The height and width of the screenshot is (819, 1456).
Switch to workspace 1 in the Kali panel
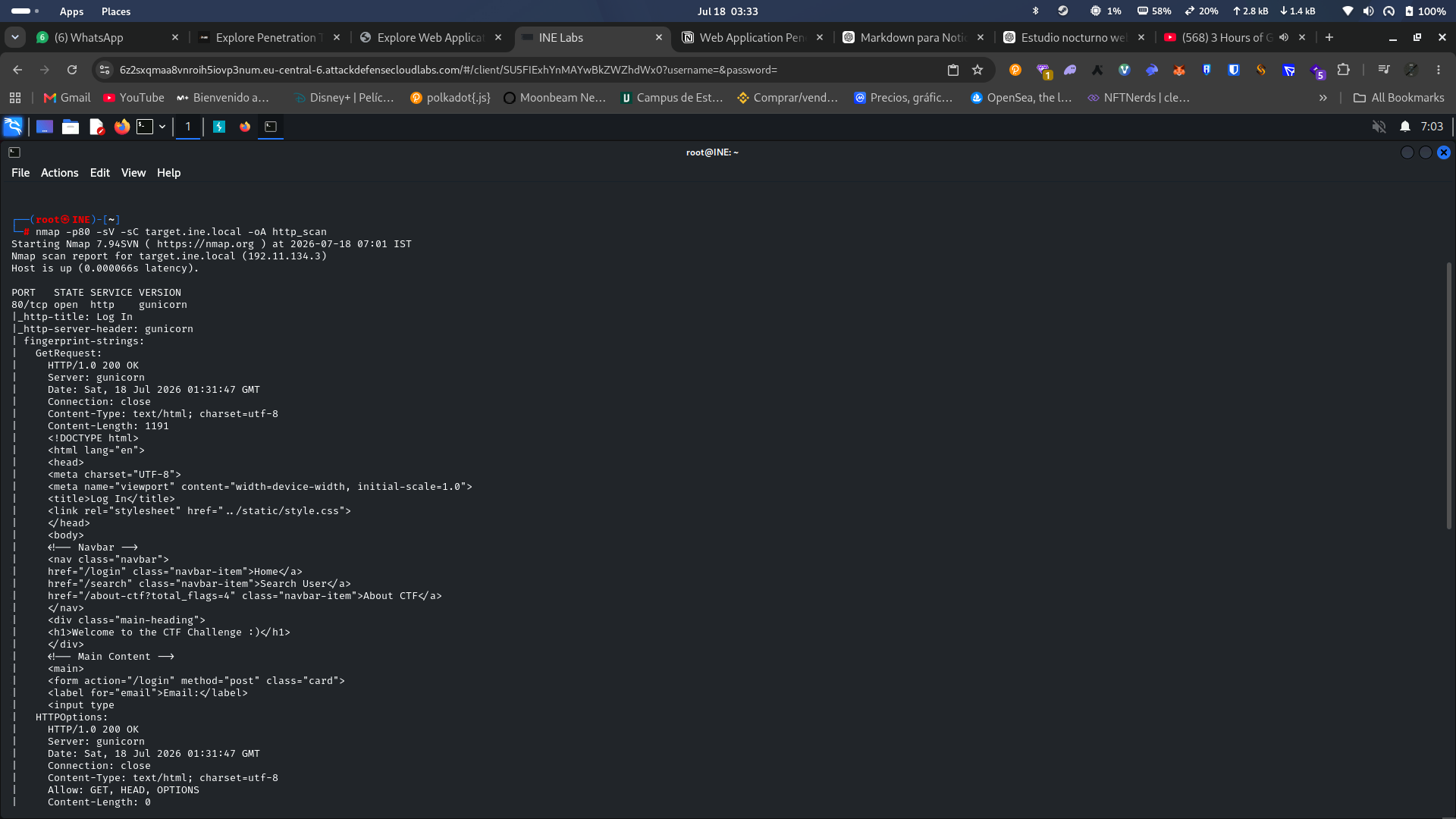point(188,127)
